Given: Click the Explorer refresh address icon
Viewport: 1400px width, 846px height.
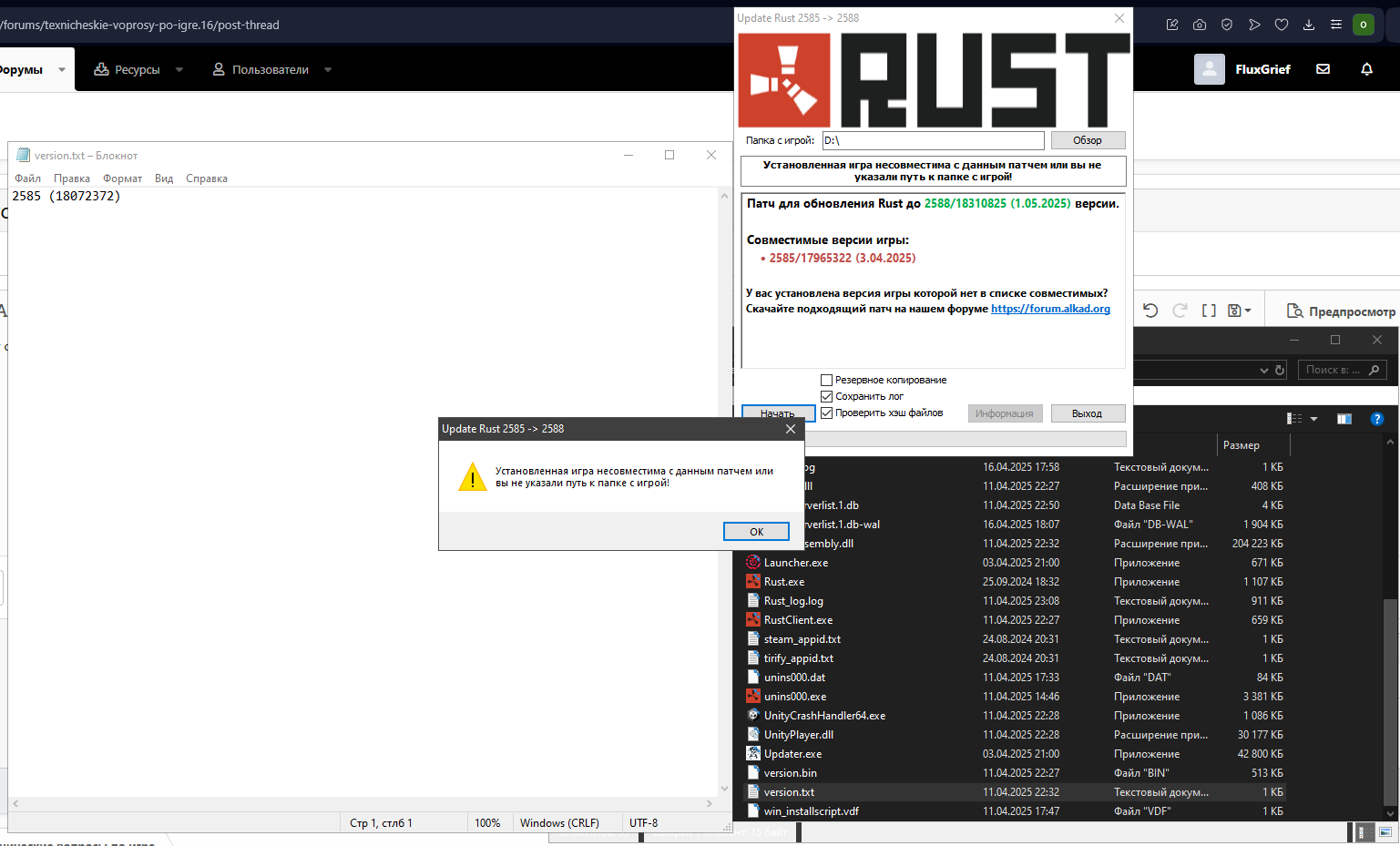Looking at the screenshot, I should pos(1280,370).
